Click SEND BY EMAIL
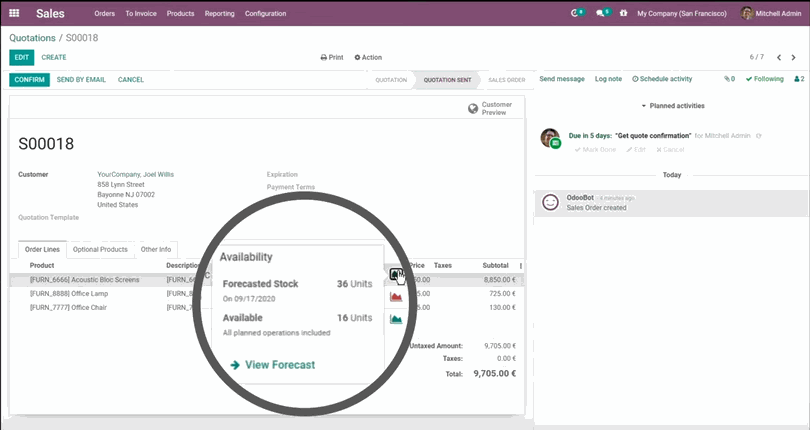810x430 pixels. [x=81, y=80]
